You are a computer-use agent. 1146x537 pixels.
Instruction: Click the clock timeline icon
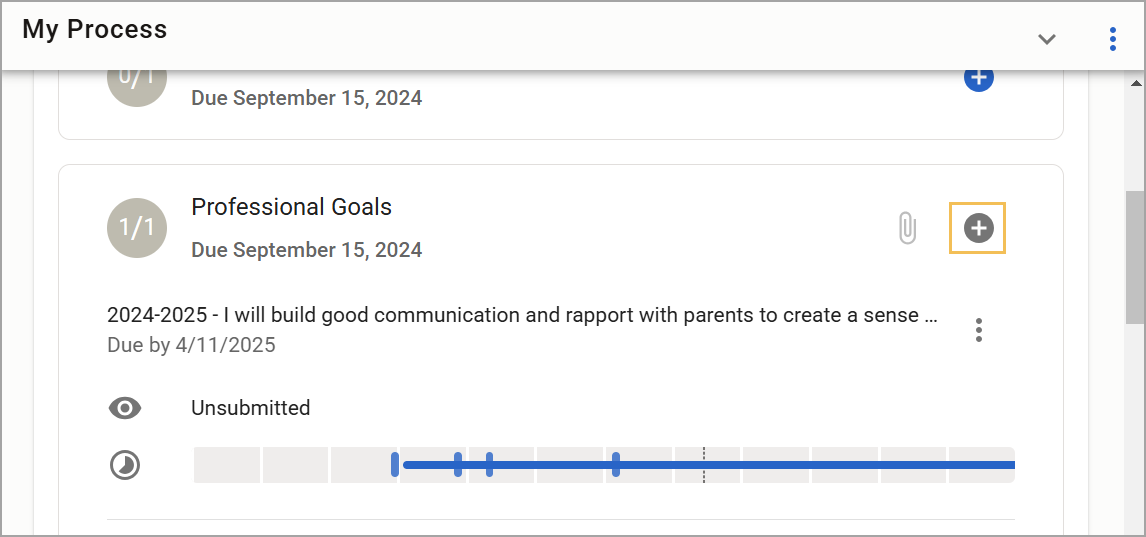tap(125, 465)
